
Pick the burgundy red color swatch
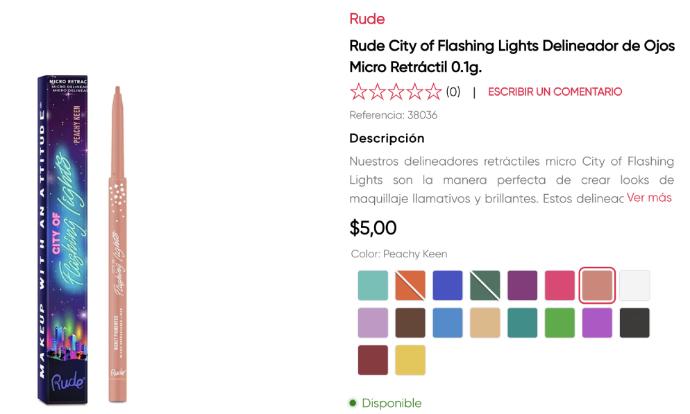point(373,360)
